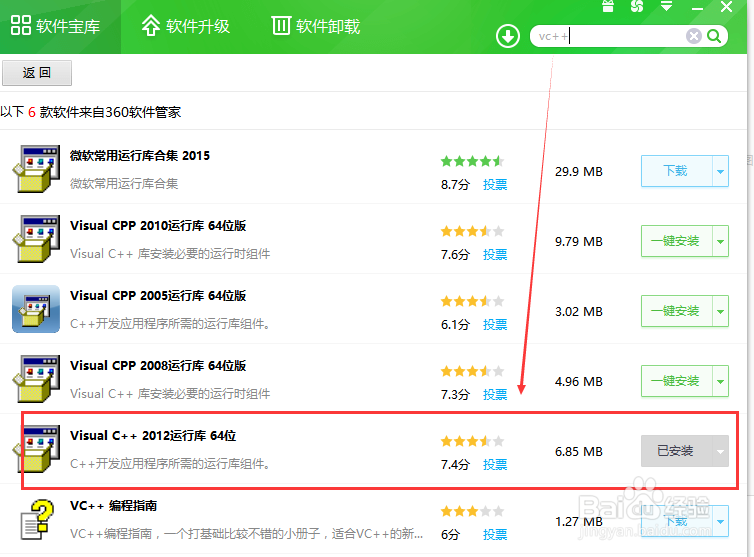Click the 6.1分 score text
The width and height of the screenshot is (754, 557).
pos(455,325)
